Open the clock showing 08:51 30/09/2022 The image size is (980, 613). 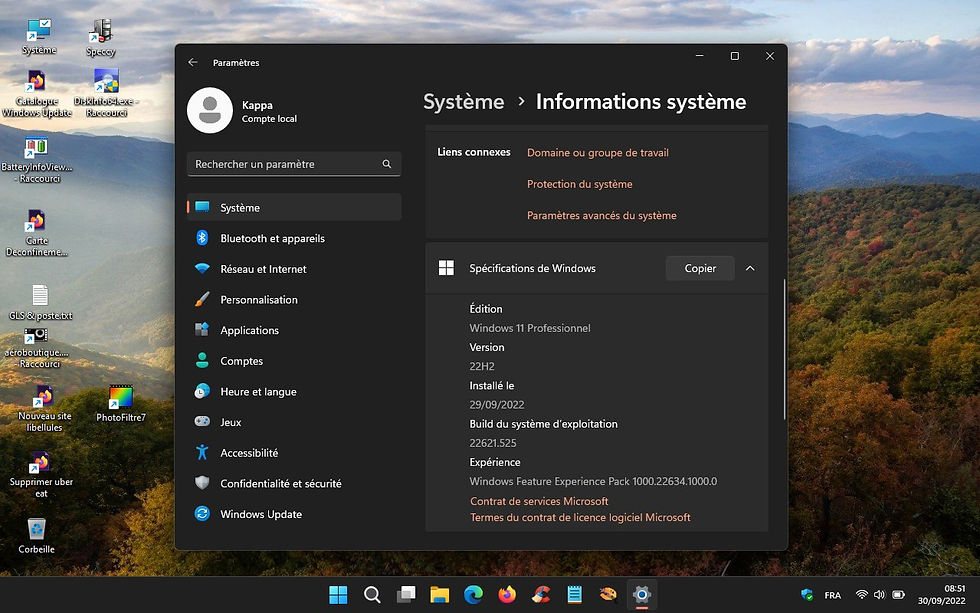942,595
